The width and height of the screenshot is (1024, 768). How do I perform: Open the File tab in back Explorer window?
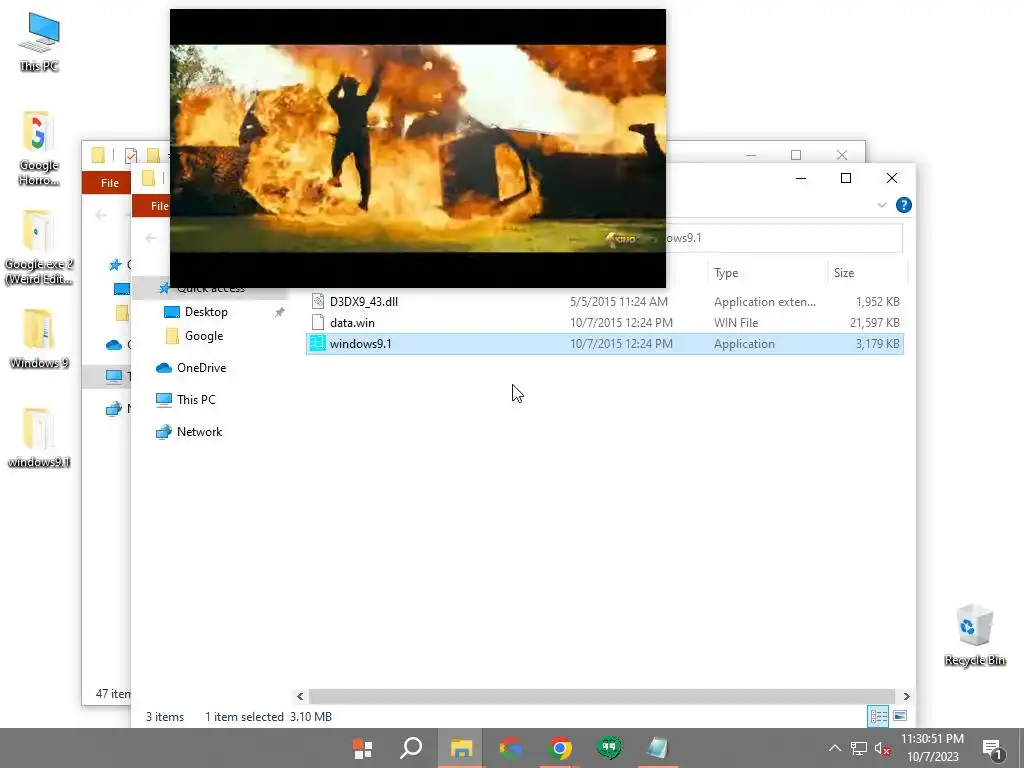click(106, 183)
